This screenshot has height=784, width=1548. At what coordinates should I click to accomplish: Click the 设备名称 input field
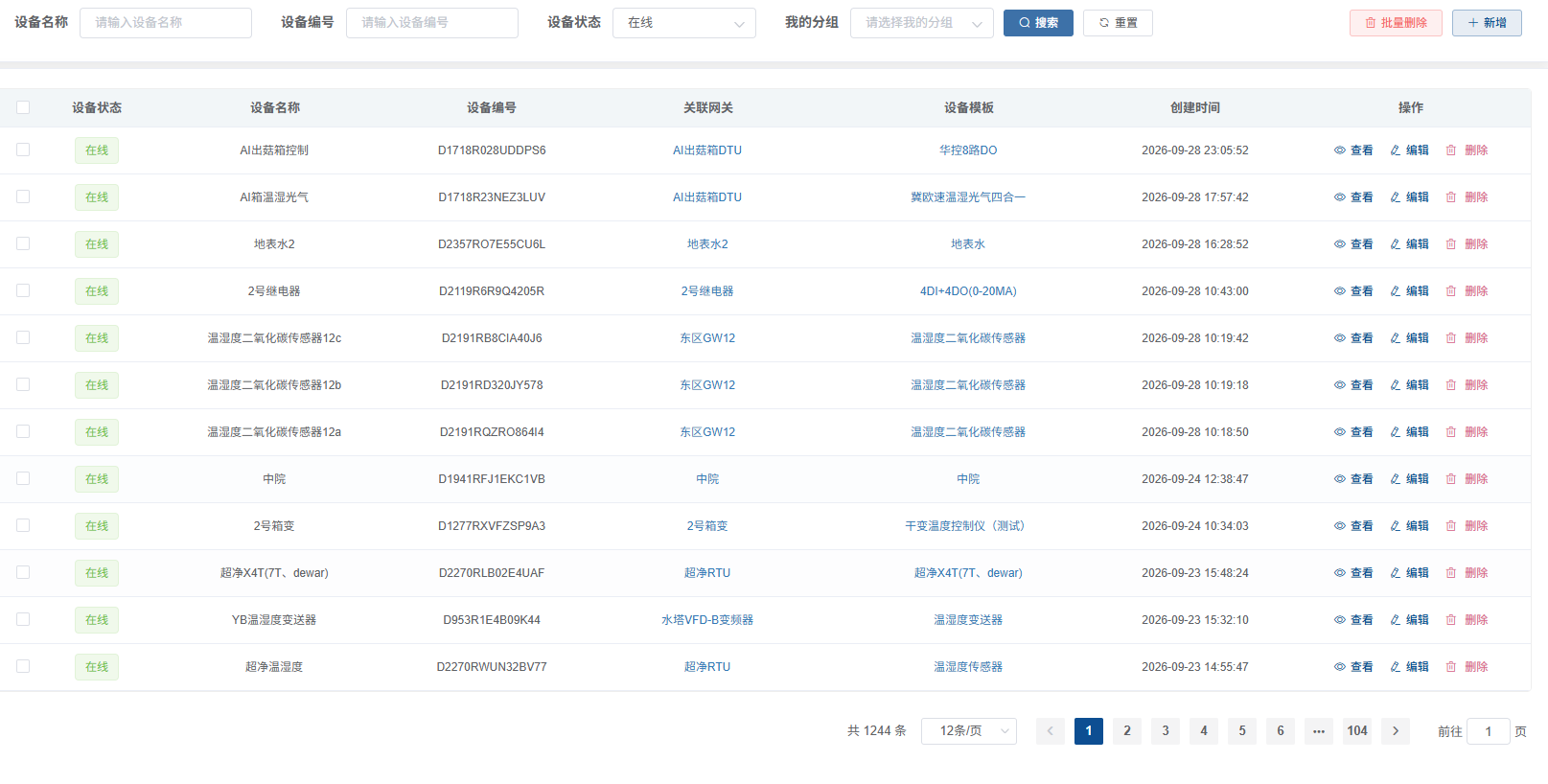point(166,23)
